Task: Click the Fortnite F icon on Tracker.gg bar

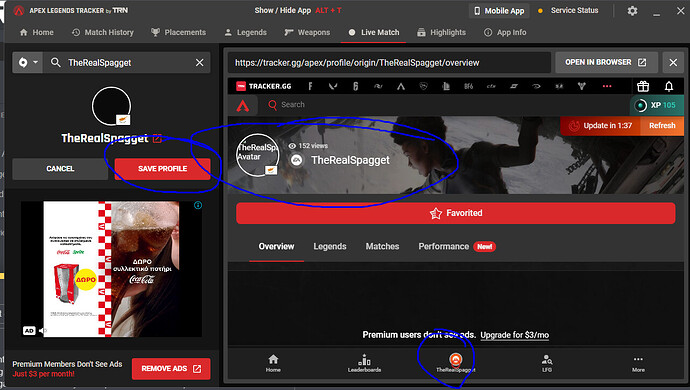Action: point(310,86)
